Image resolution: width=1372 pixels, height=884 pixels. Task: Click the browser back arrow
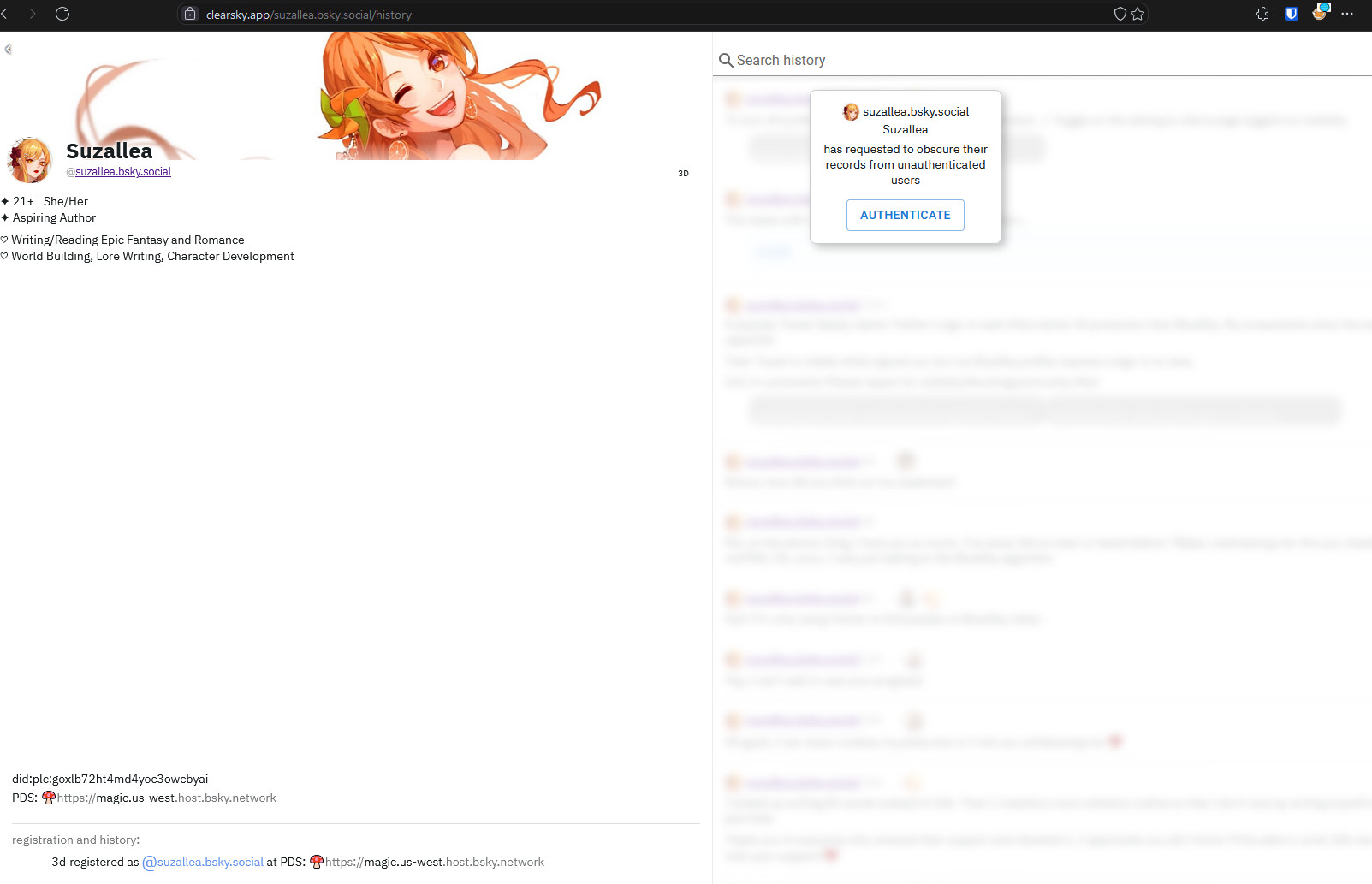4,14
